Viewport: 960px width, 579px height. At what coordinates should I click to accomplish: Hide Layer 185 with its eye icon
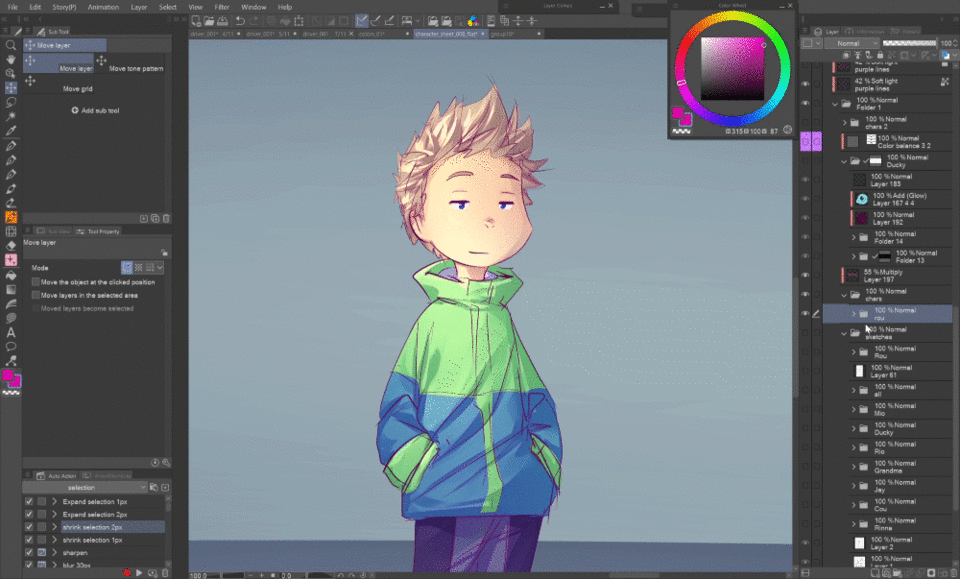[805, 180]
